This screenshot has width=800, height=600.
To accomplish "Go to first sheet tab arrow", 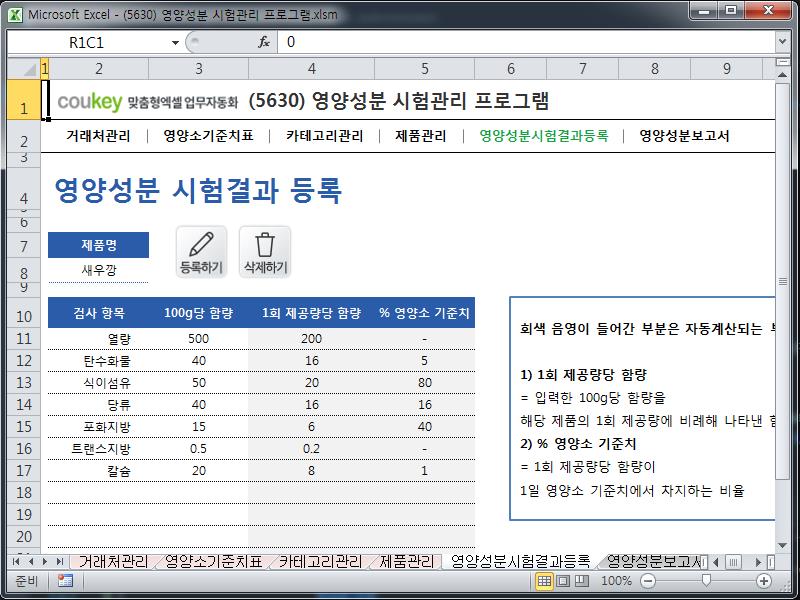I will [16, 562].
